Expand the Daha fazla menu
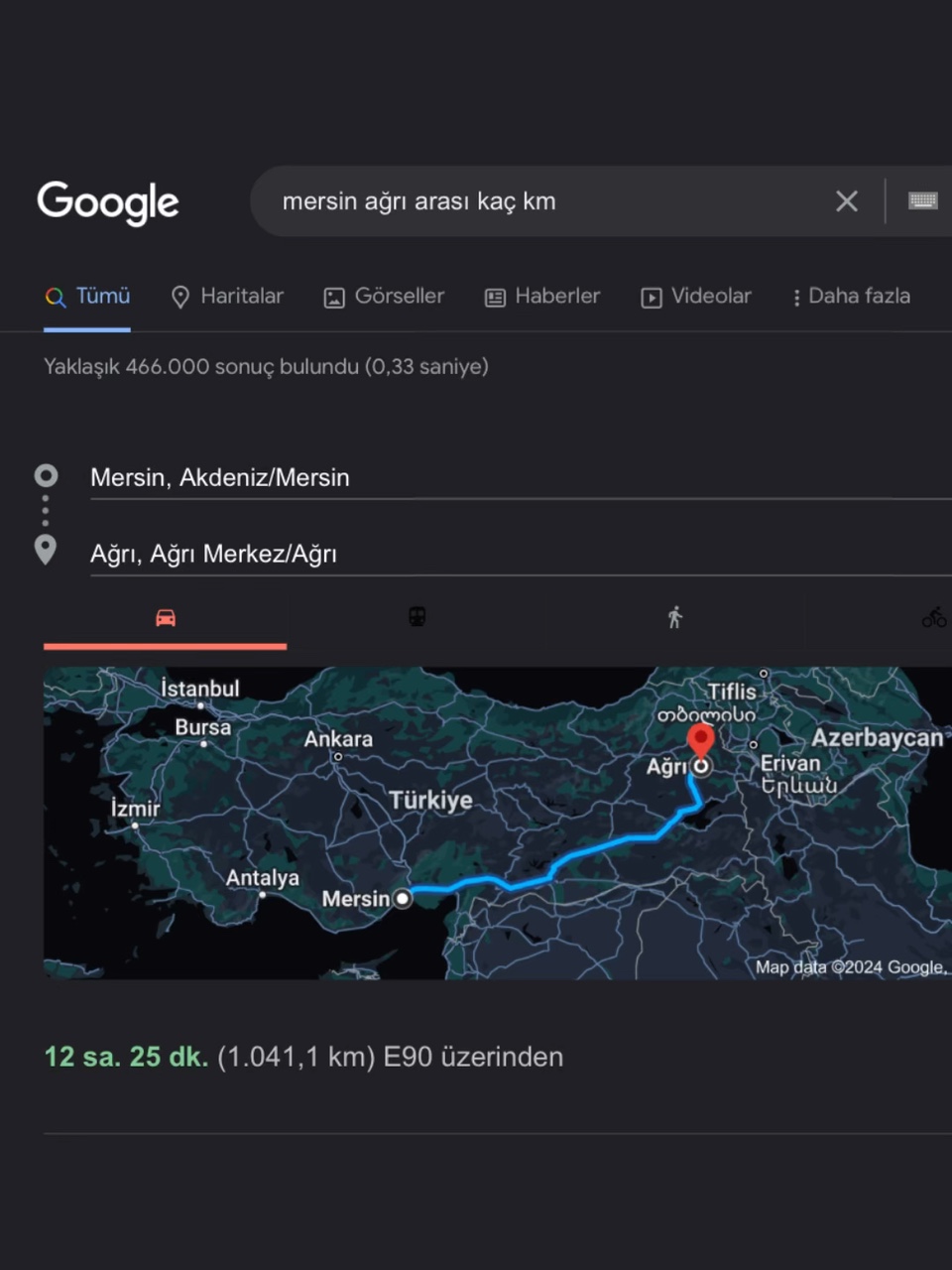The height and width of the screenshot is (1270, 952). pos(851,297)
